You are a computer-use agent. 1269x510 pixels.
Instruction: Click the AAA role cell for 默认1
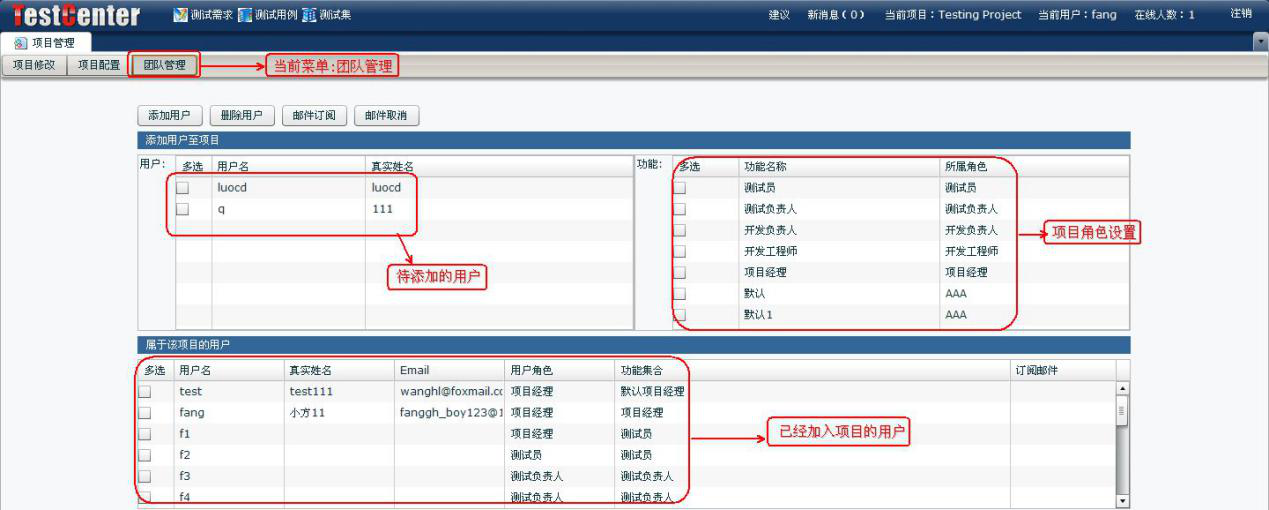click(x=956, y=315)
